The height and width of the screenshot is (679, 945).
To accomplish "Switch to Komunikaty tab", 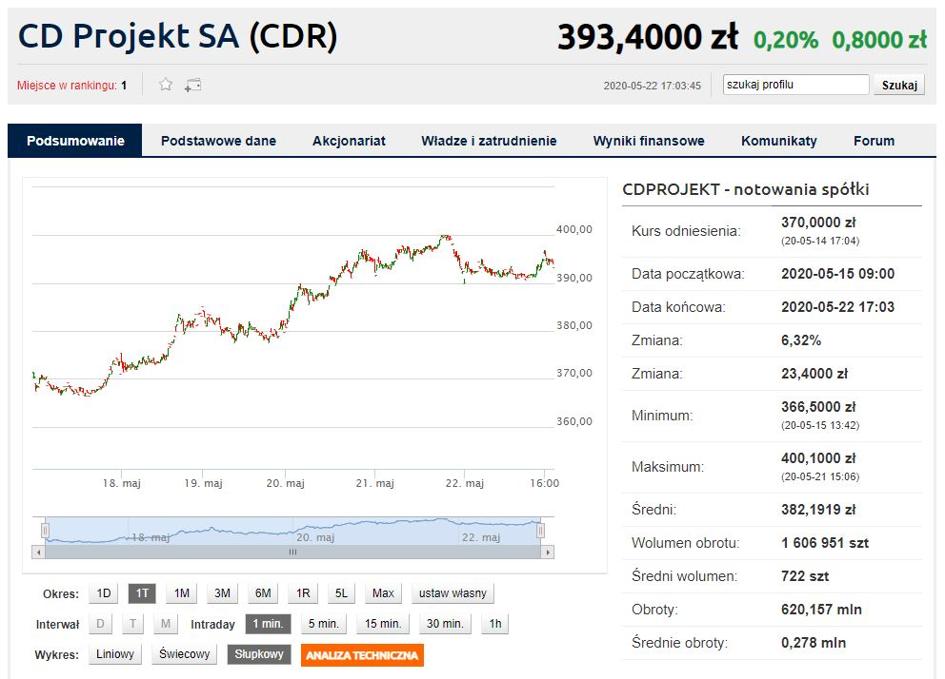I will click(779, 141).
